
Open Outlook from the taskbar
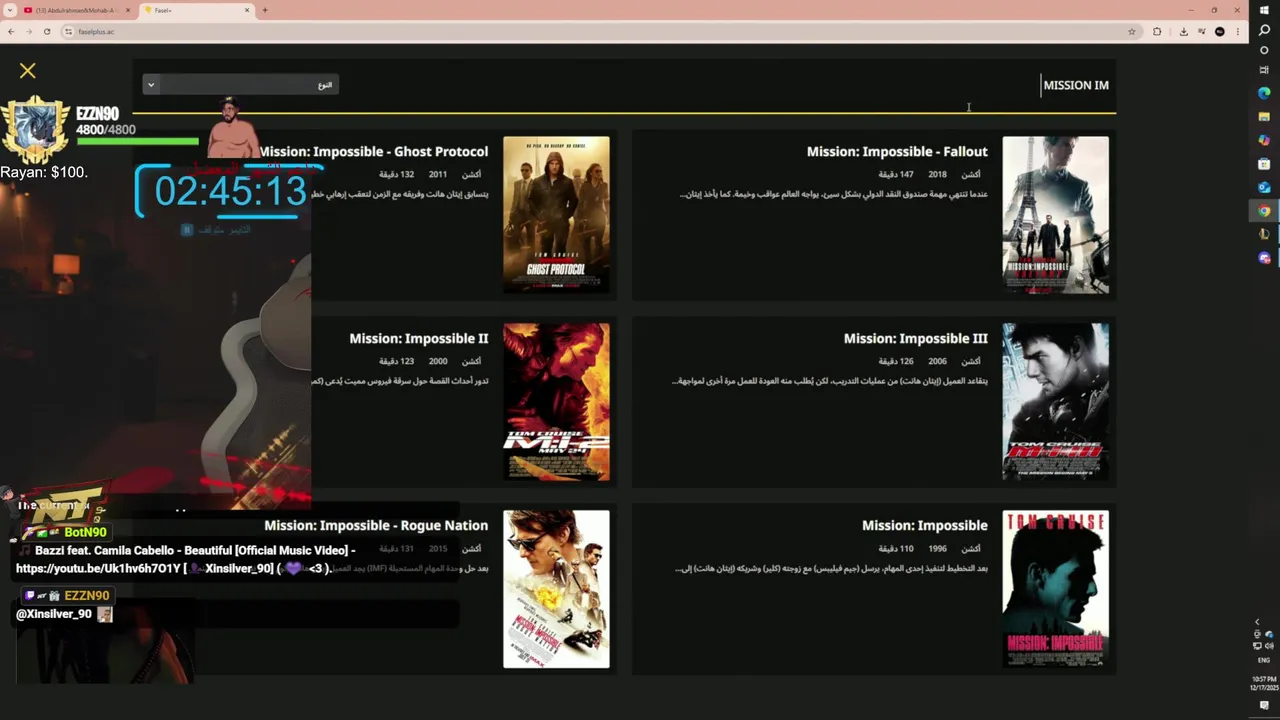[x=1264, y=187]
